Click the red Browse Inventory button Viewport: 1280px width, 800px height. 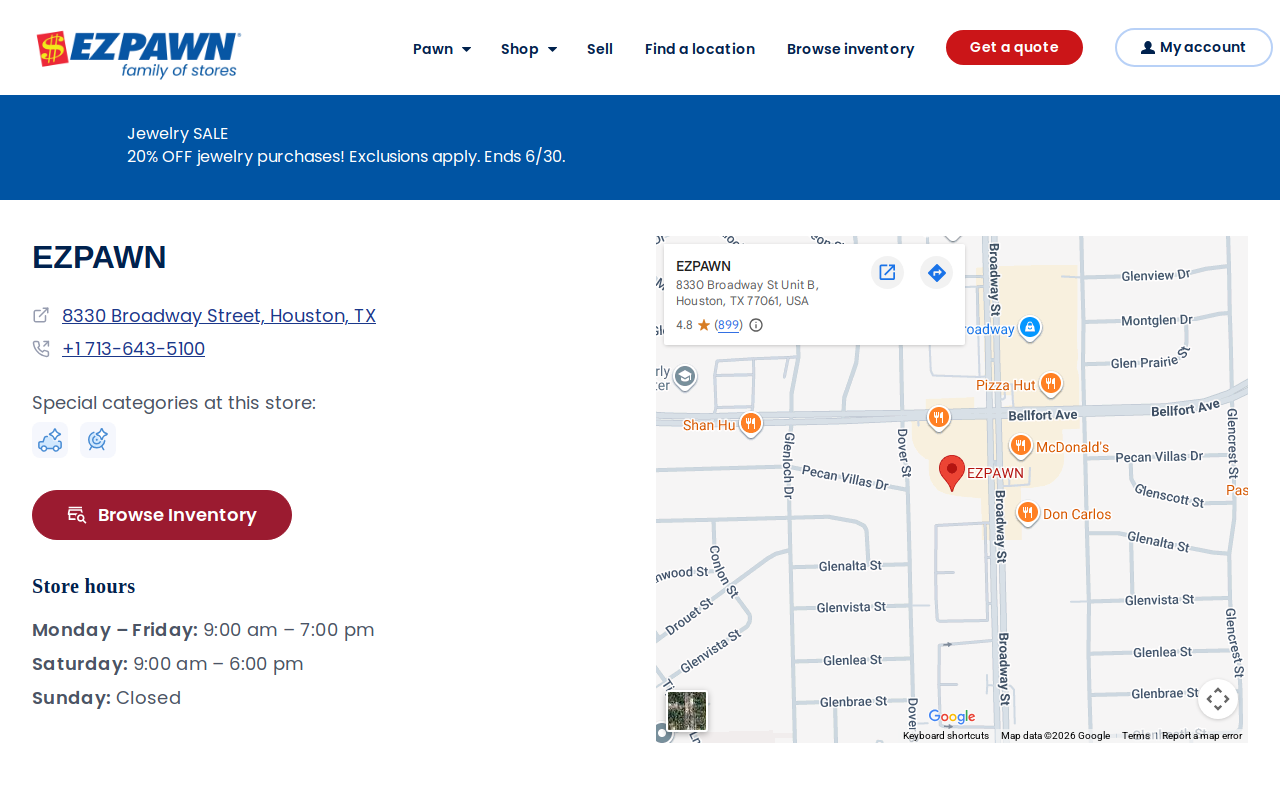[x=162, y=515]
